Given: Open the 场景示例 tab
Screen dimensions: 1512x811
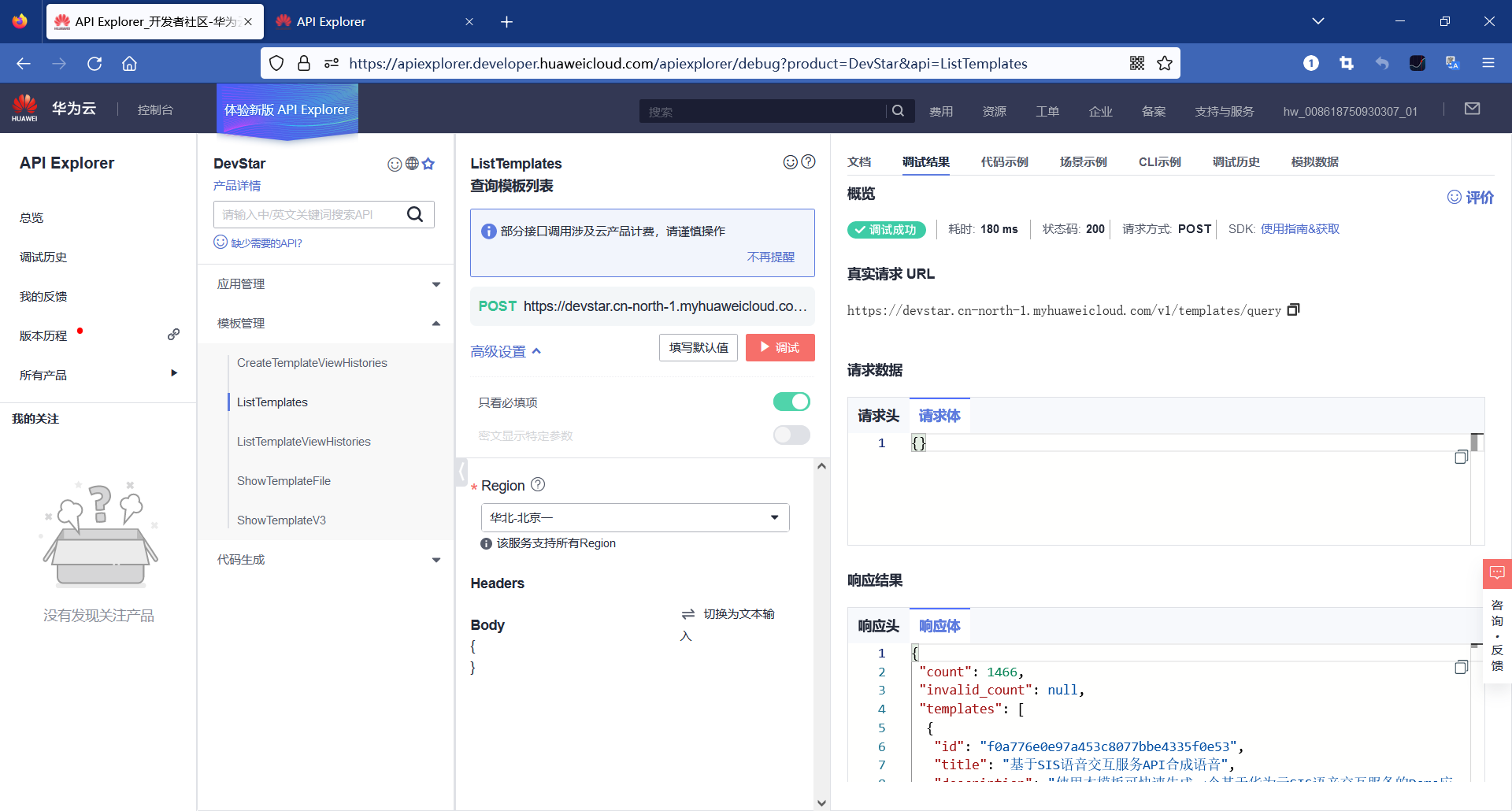Looking at the screenshot, I should coord(1083,162).
